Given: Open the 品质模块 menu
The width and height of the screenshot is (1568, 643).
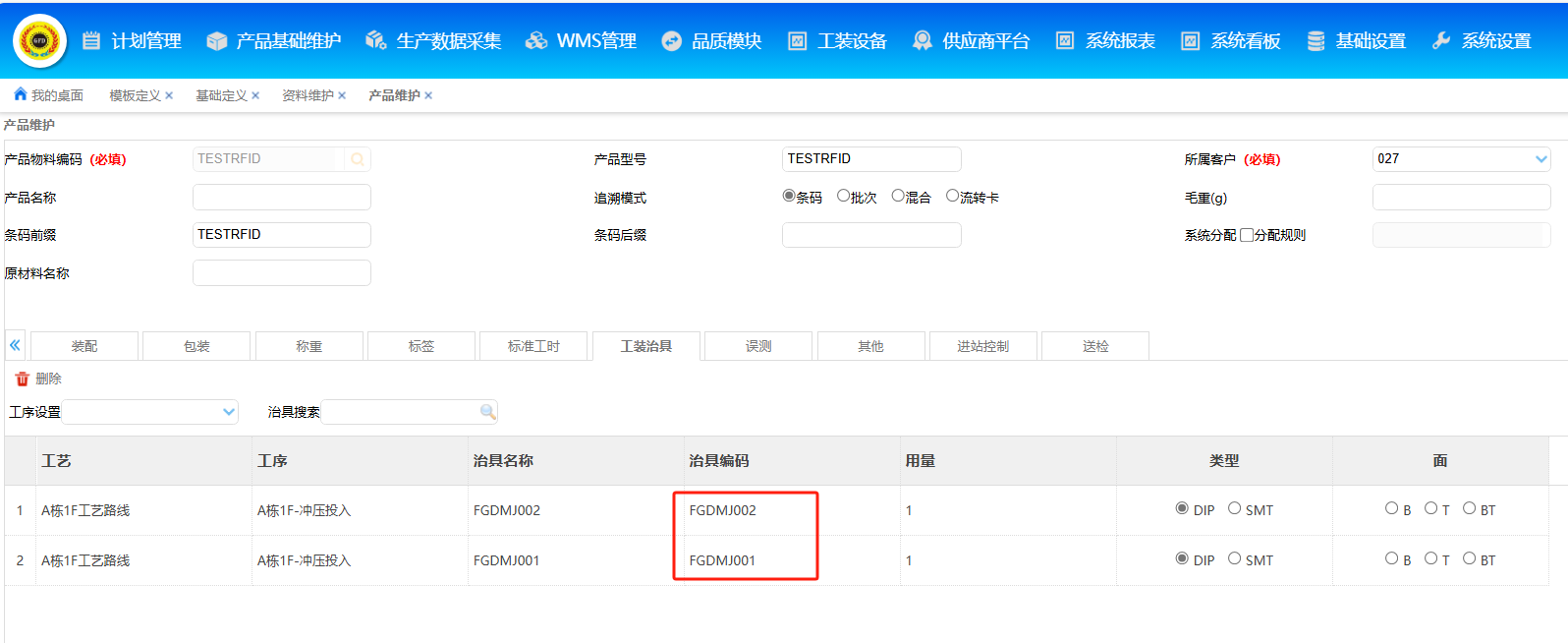Looking at the screenshot, I should click(712, 40).
